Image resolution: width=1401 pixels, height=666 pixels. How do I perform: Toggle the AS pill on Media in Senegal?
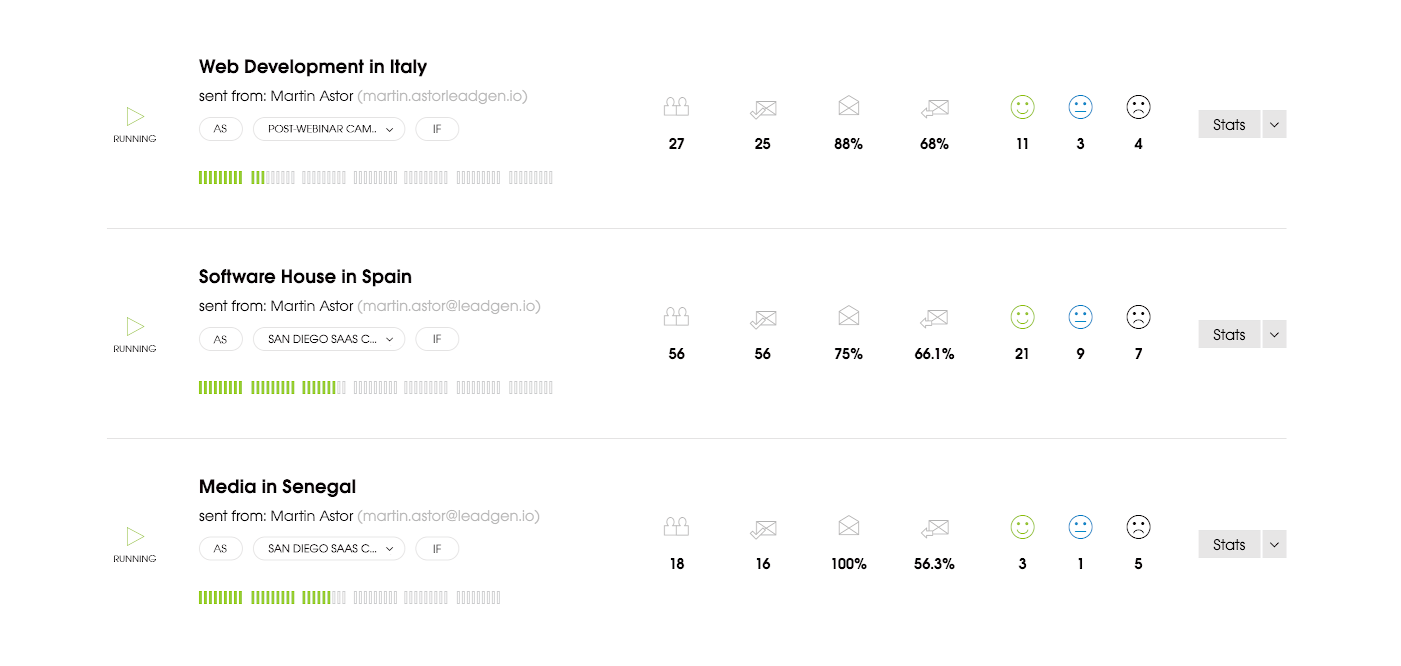(220, 549)
